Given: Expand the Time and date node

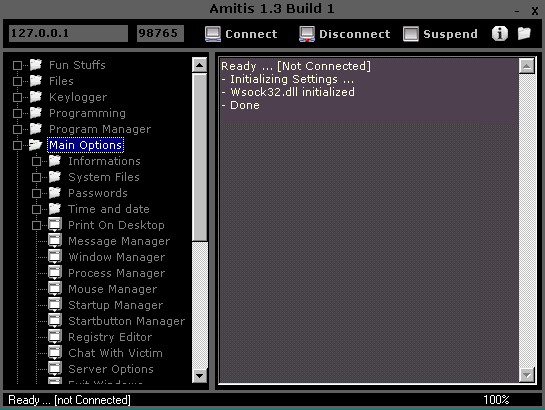Looking at the screenshot, I should pos(36,209).
